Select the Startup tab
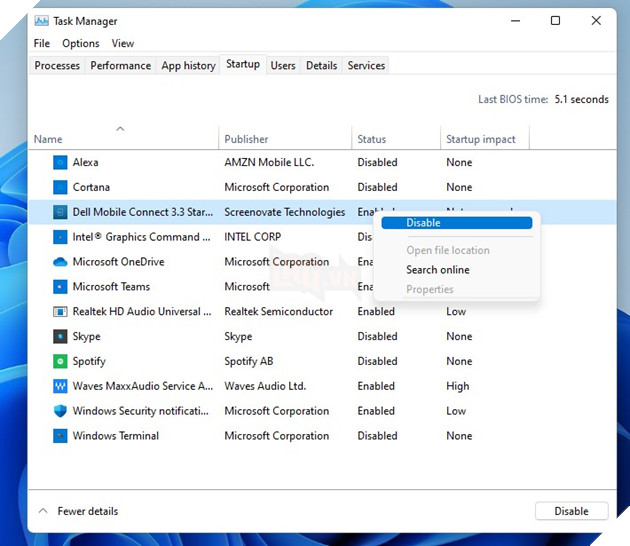 243,64
